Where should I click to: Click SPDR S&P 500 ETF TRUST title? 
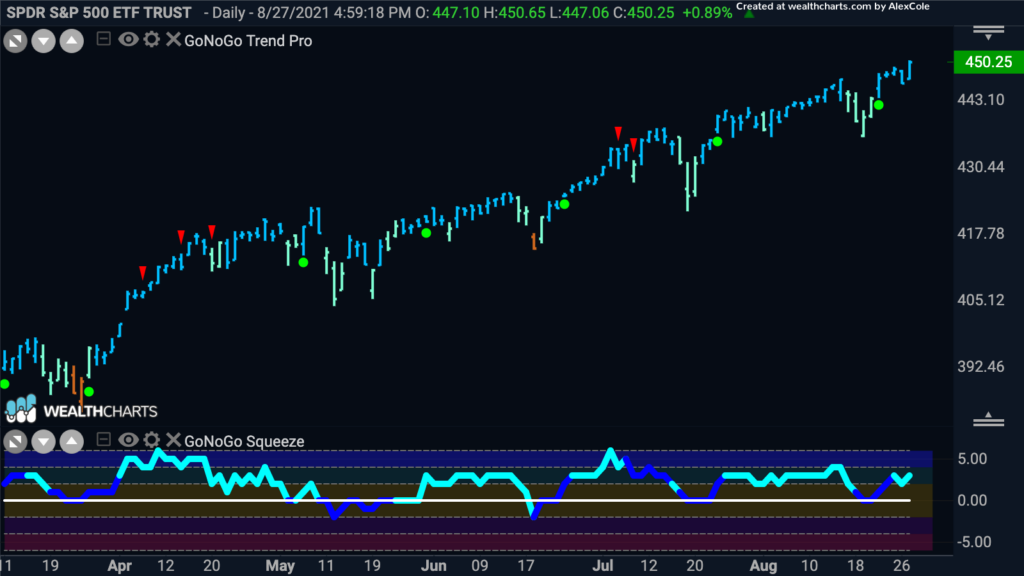tap(99, 12)
